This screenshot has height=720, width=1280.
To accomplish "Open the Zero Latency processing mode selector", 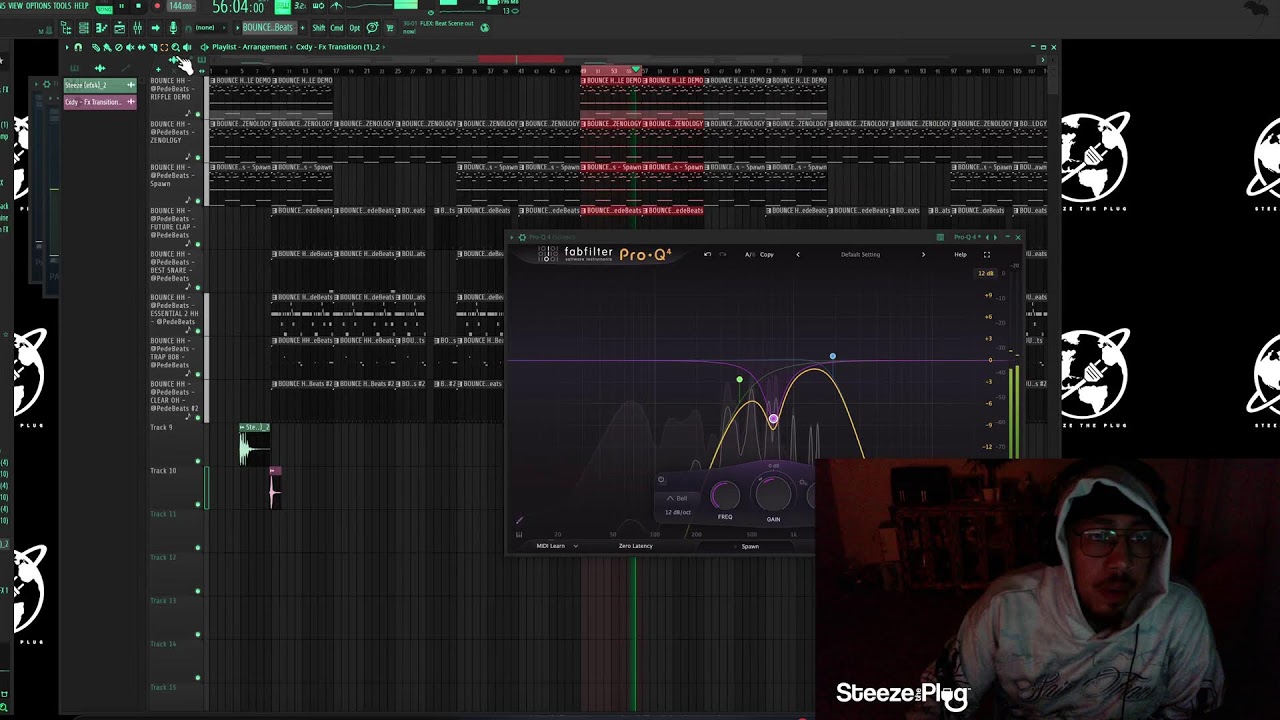I will tap(636, 546).
